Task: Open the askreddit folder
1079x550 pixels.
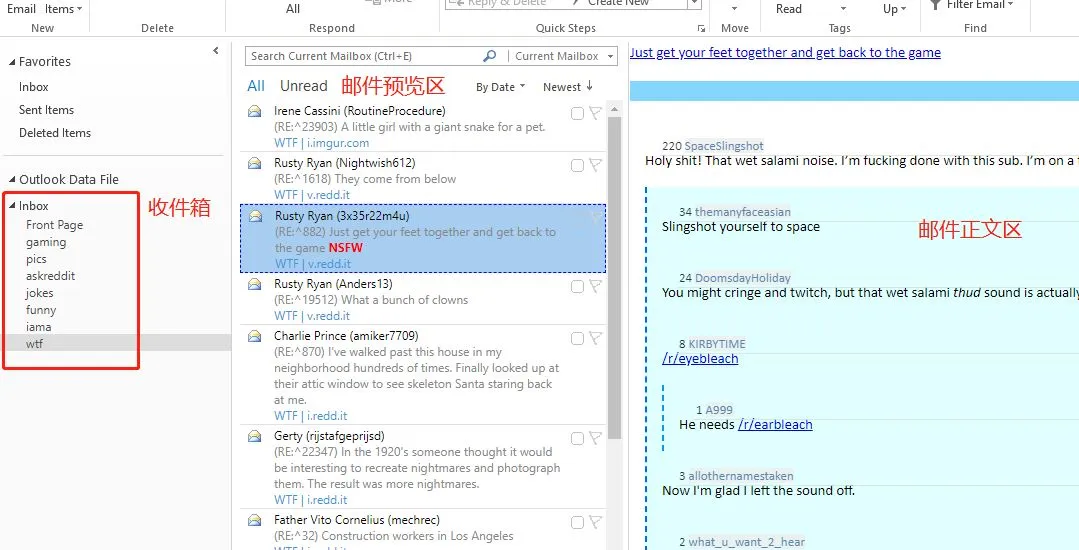Action: (x=51, y=276)
